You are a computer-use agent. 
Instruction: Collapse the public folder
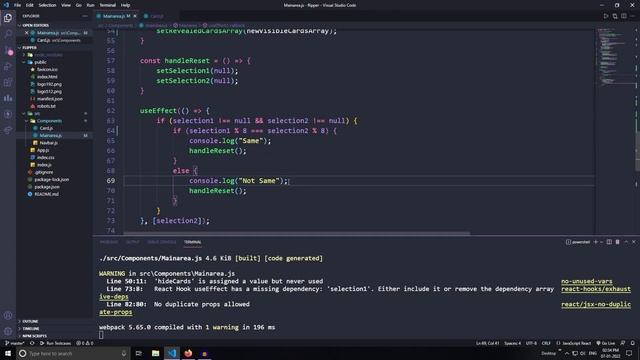click(x=55, y=62)
